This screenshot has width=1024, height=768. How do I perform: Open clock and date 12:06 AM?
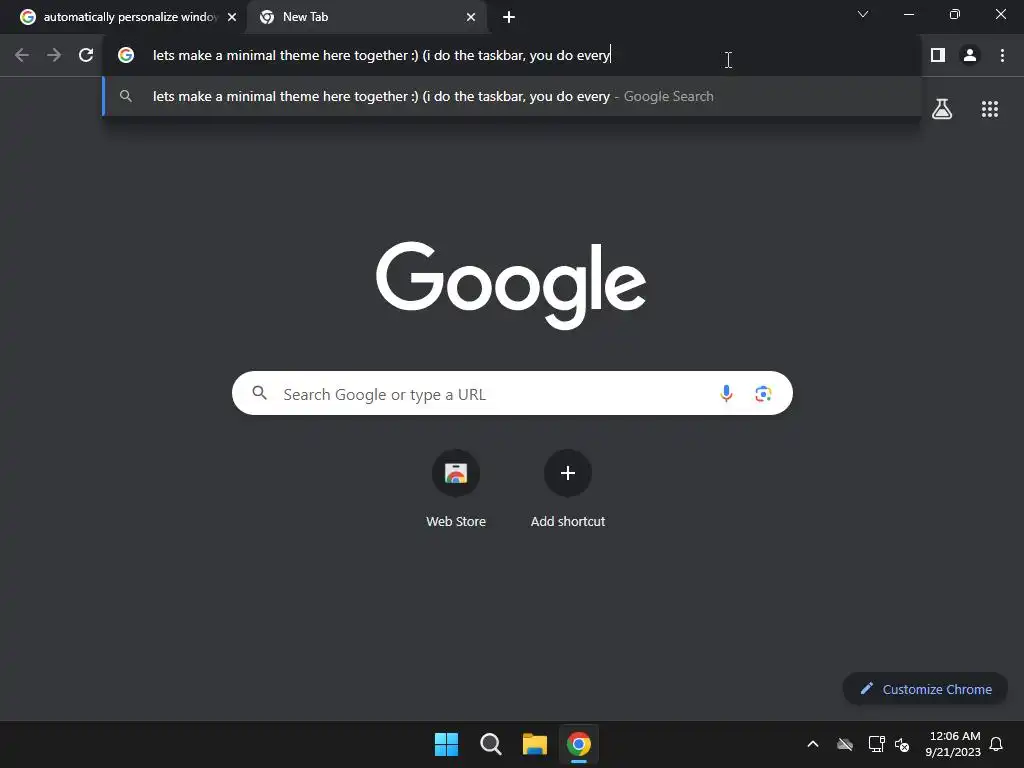coord(953,744)
